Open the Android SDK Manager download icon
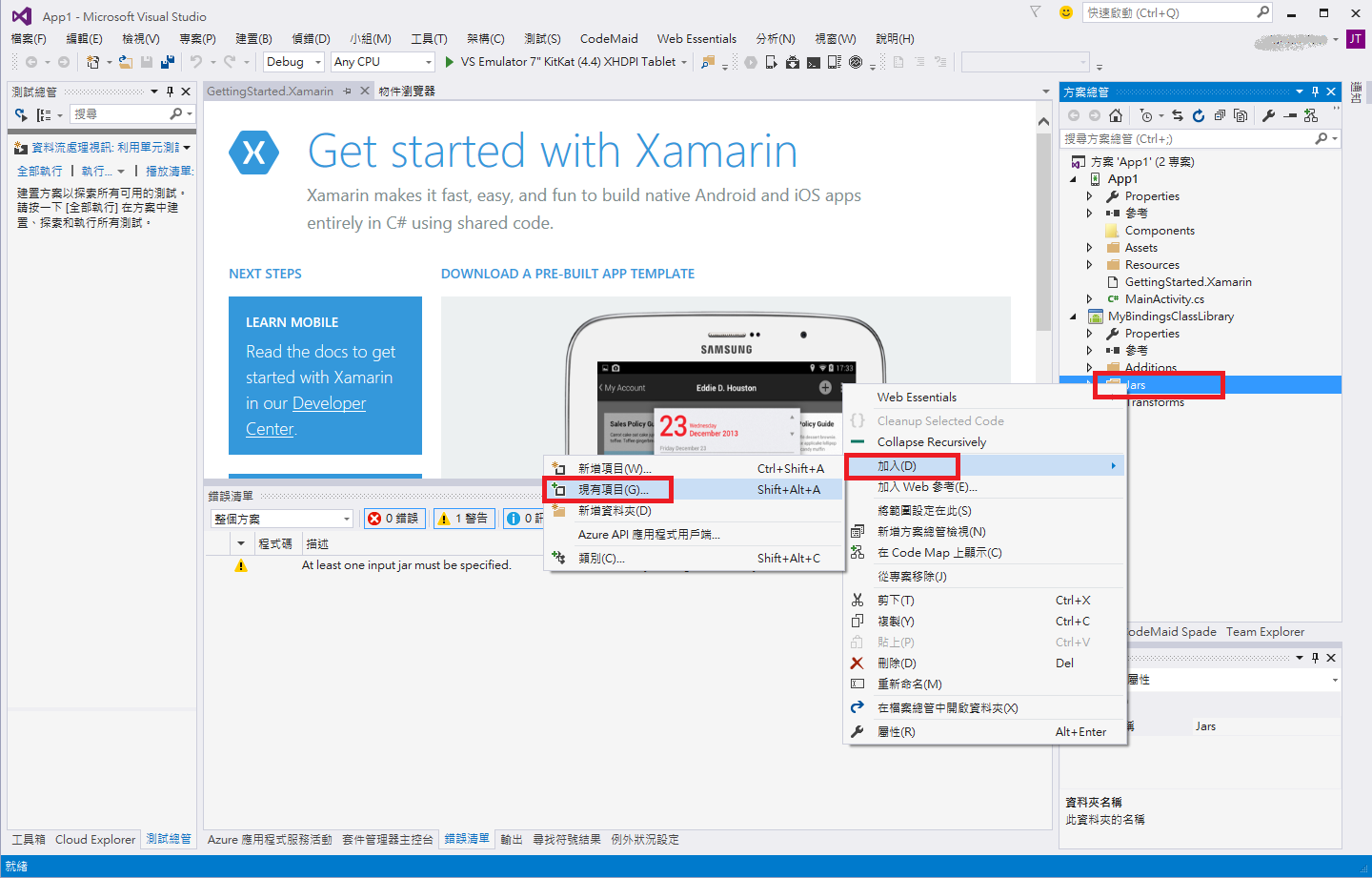Viewport: 1372px width, 878px height. [793, 62]
